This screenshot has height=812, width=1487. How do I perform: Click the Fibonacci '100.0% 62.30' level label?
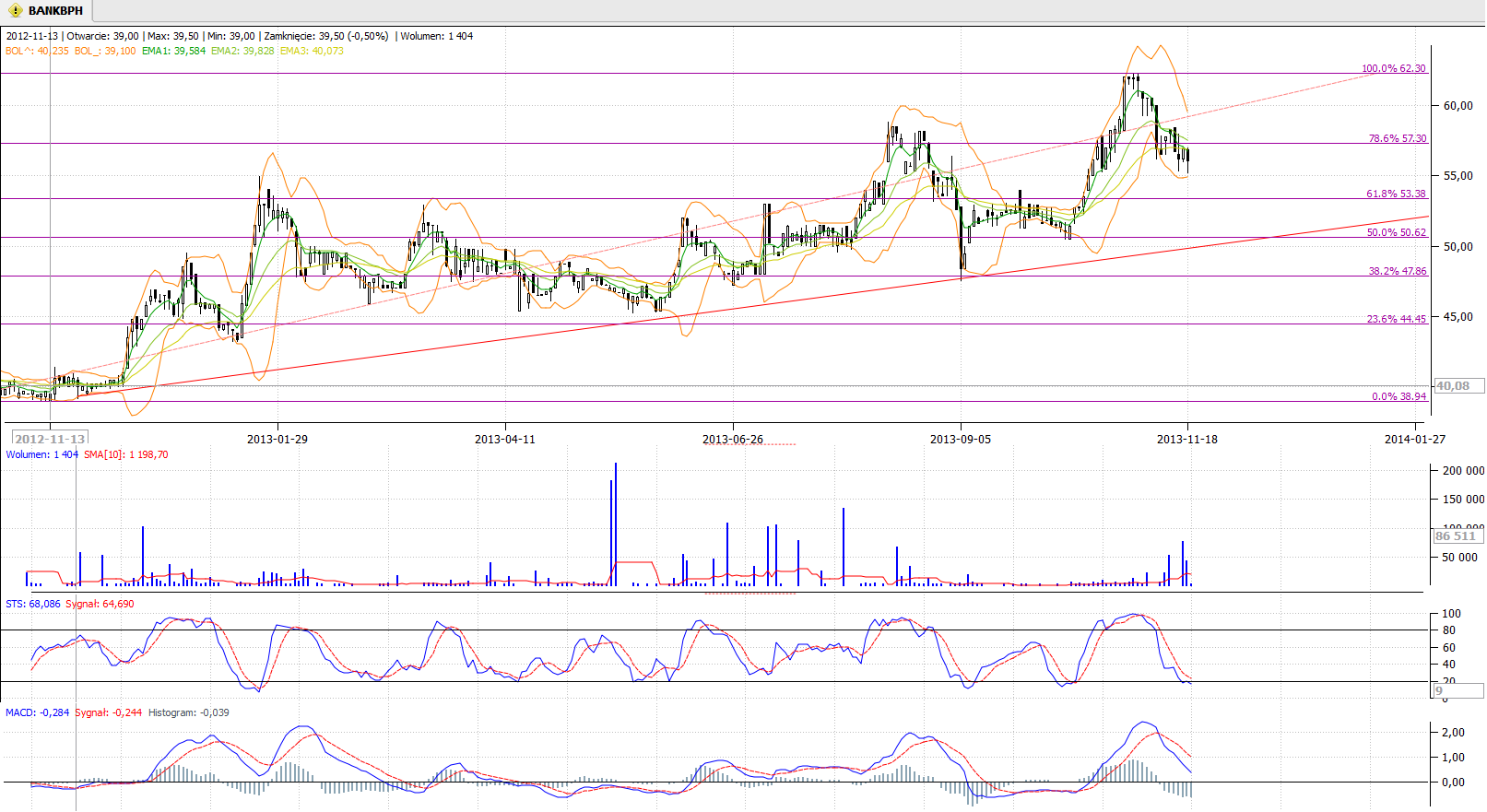[1394, 68]
